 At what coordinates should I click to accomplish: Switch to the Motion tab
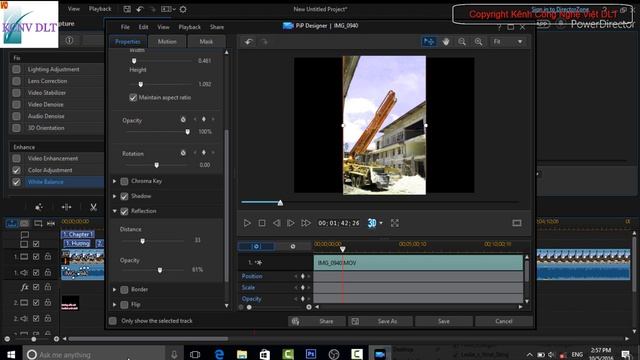pyautogui.click(x=167, y=41)
